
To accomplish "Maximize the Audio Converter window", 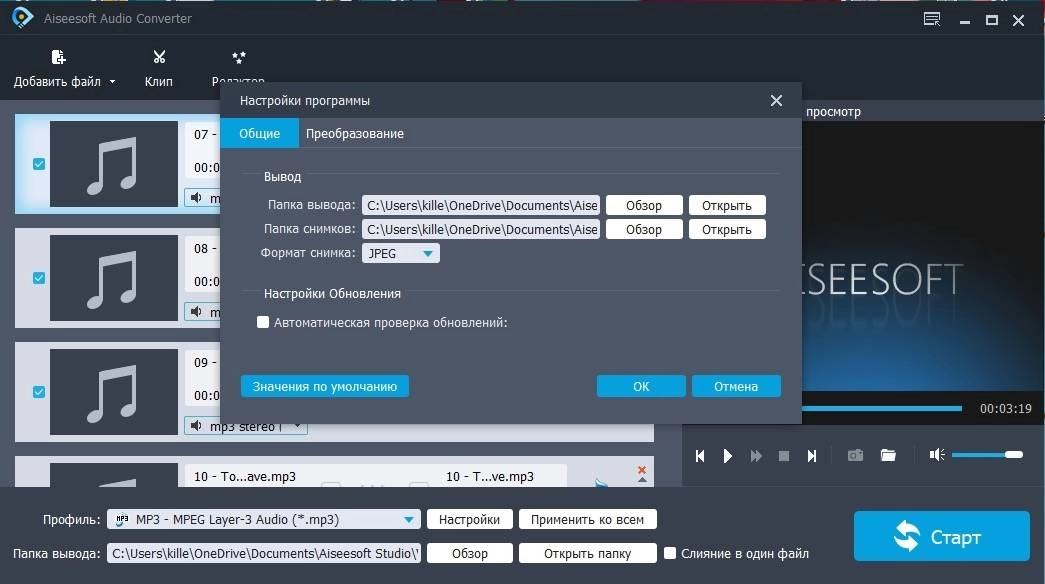I will (992, 20).
